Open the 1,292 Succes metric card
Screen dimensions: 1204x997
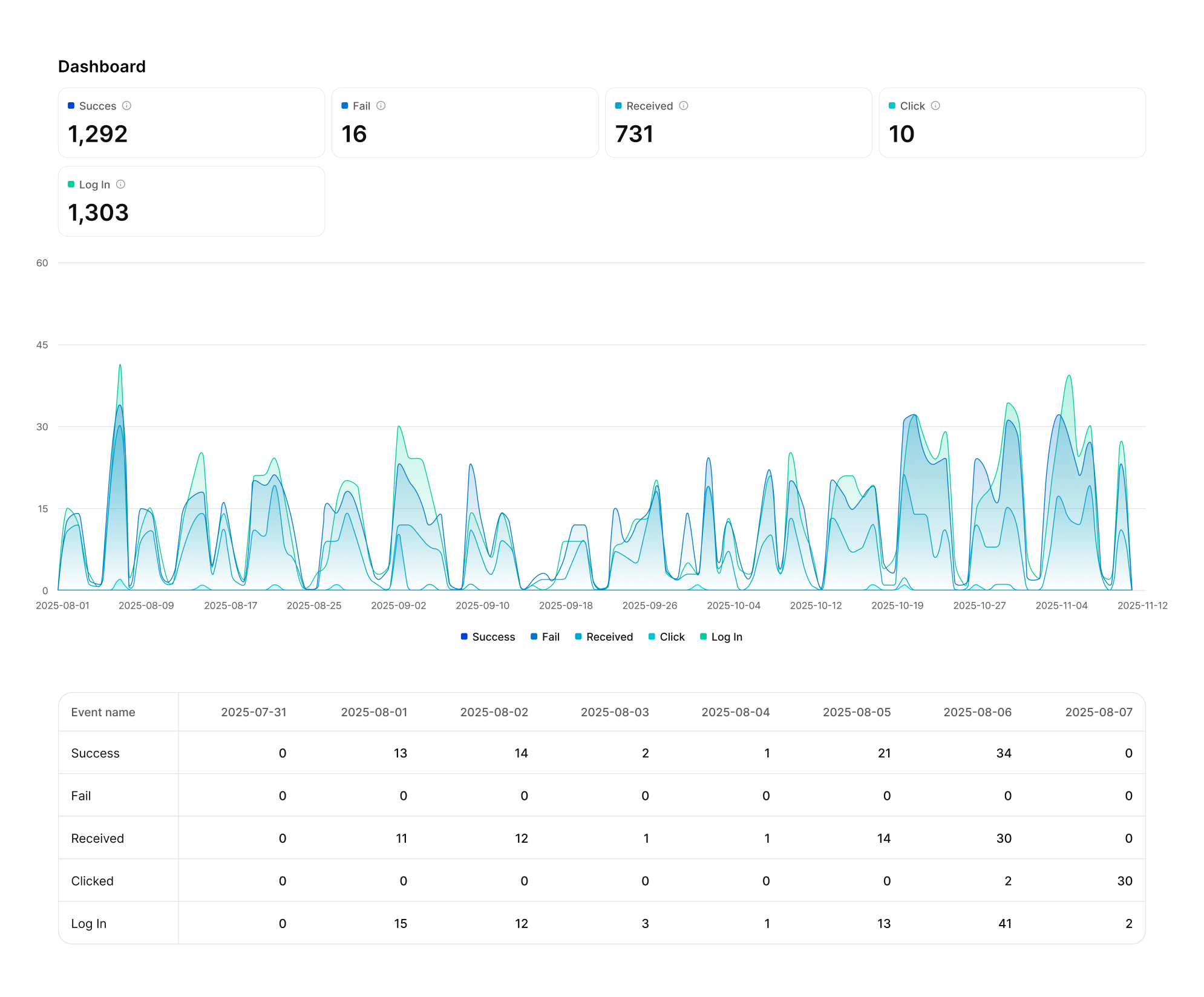pos(191,123)
